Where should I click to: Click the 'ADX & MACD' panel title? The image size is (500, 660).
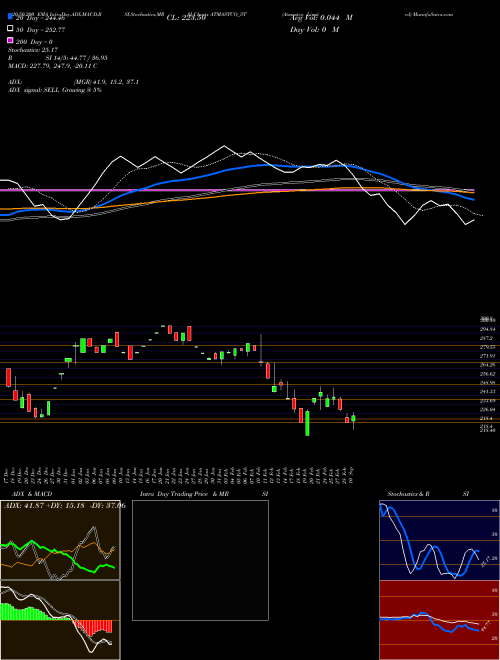tap(30, 494)
